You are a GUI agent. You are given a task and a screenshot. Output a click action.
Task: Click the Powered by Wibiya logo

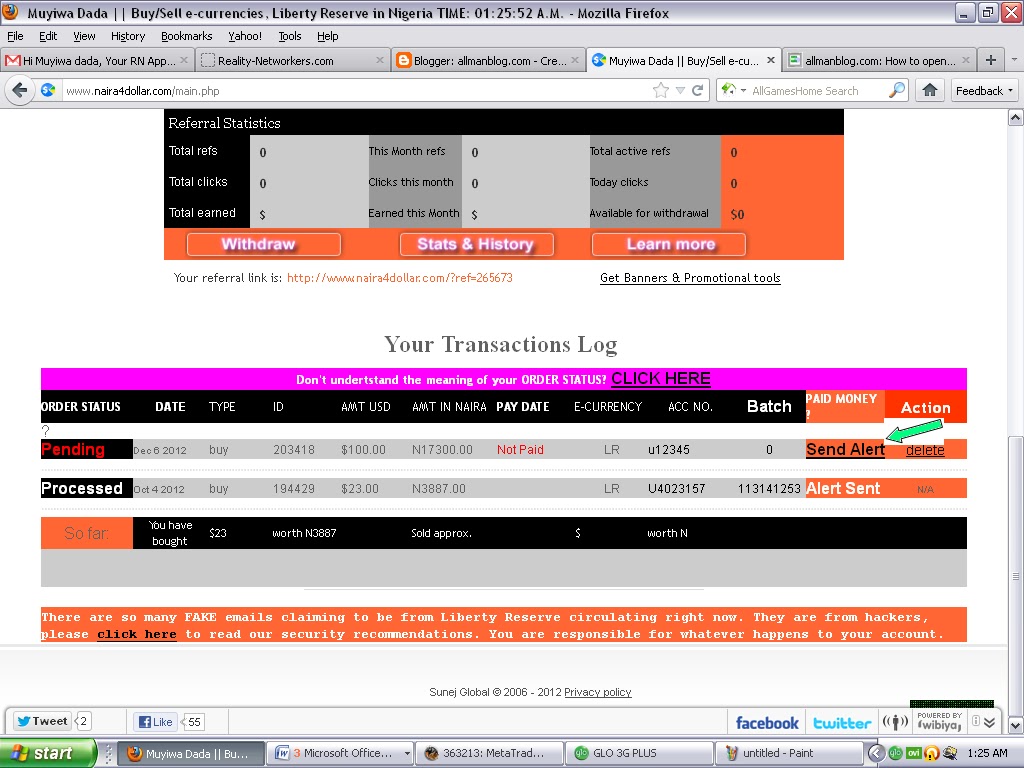939,720
